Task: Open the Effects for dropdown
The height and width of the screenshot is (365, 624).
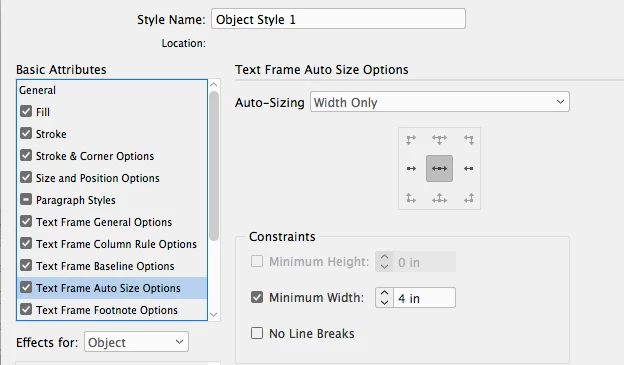Action: [136, 342]
